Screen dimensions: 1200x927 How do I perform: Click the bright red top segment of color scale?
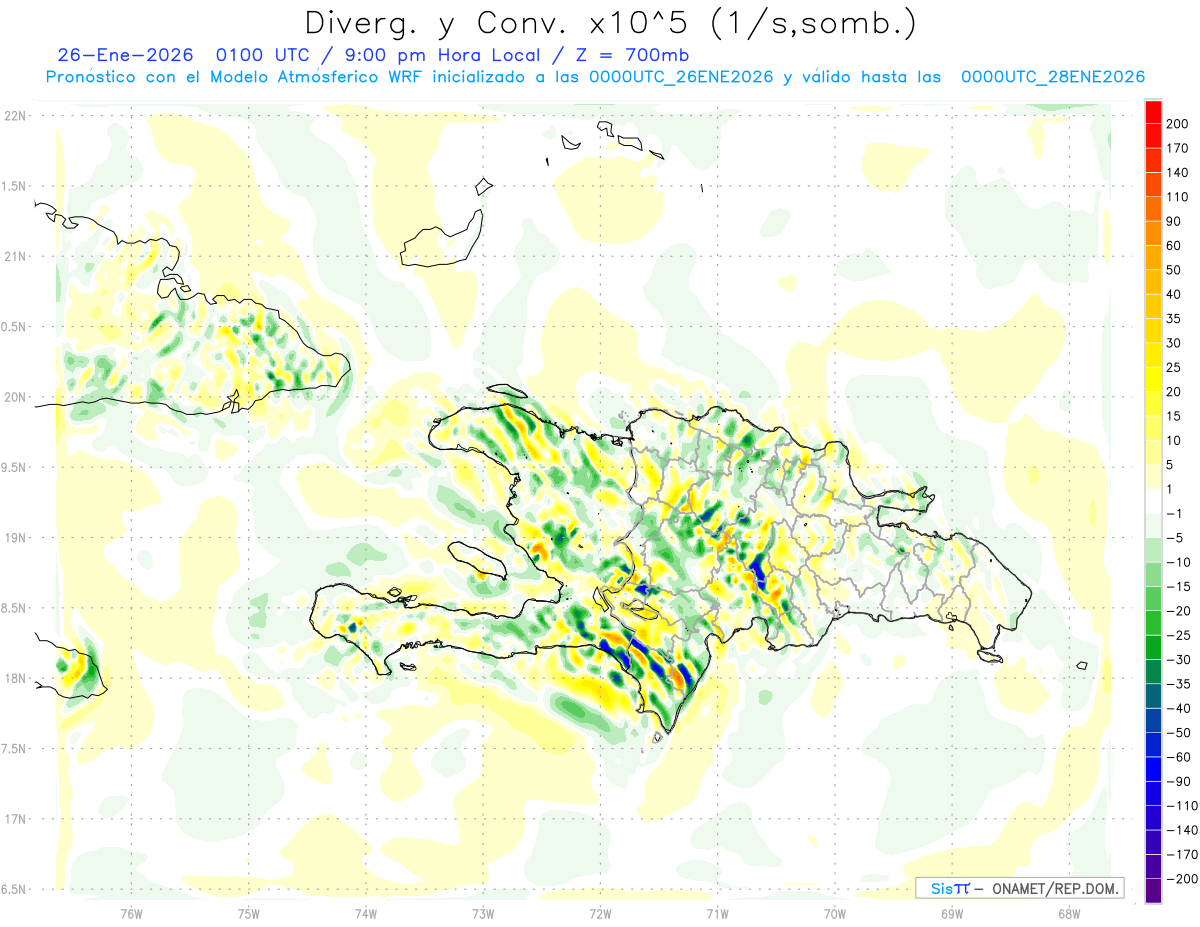(1153, 112)
